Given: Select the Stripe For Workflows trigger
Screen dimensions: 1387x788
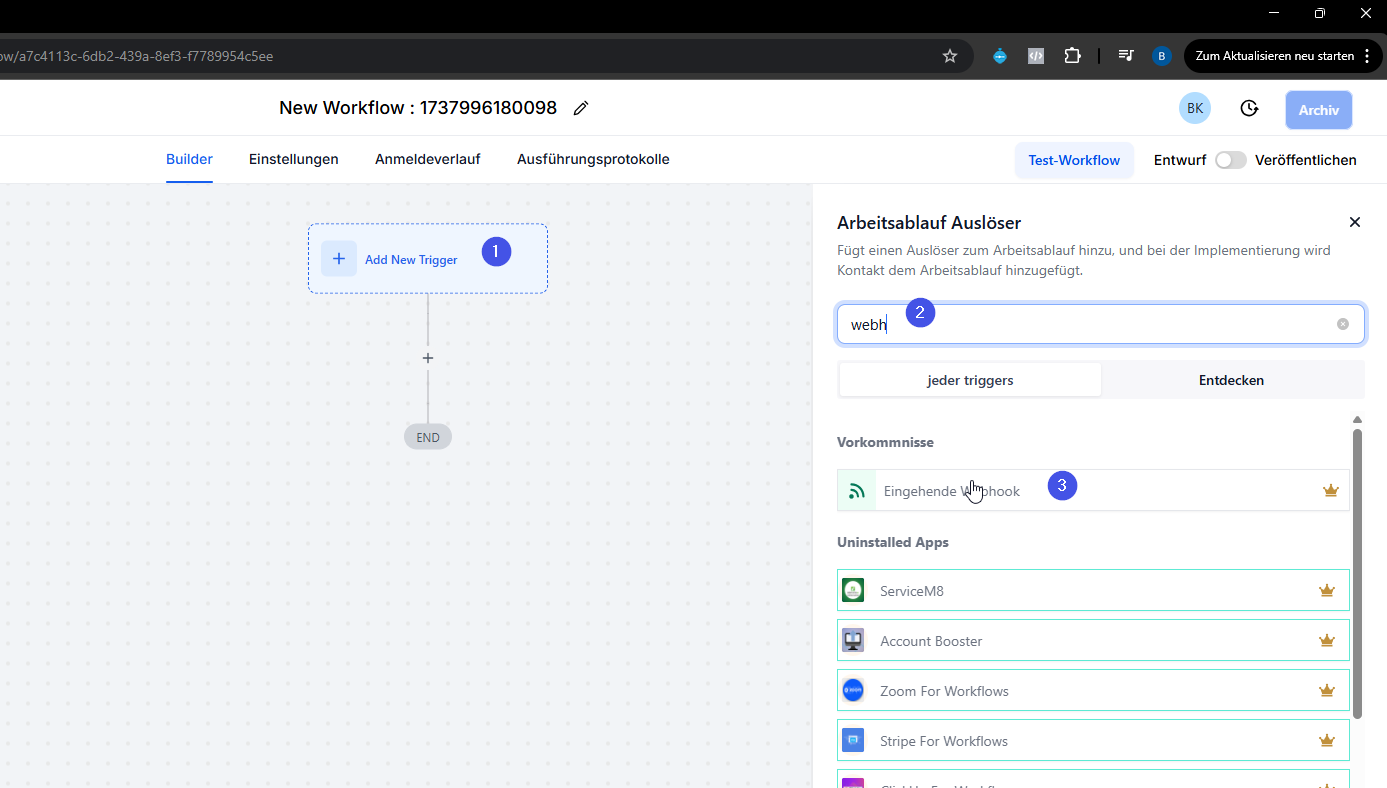Looking at the screenshot, I should point(1093,740).
